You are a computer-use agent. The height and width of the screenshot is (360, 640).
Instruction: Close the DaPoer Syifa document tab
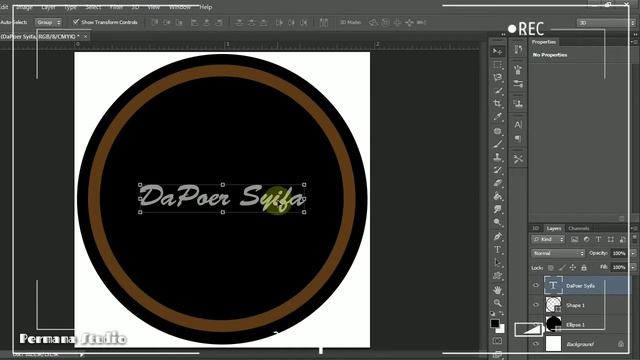coord(85,36)
